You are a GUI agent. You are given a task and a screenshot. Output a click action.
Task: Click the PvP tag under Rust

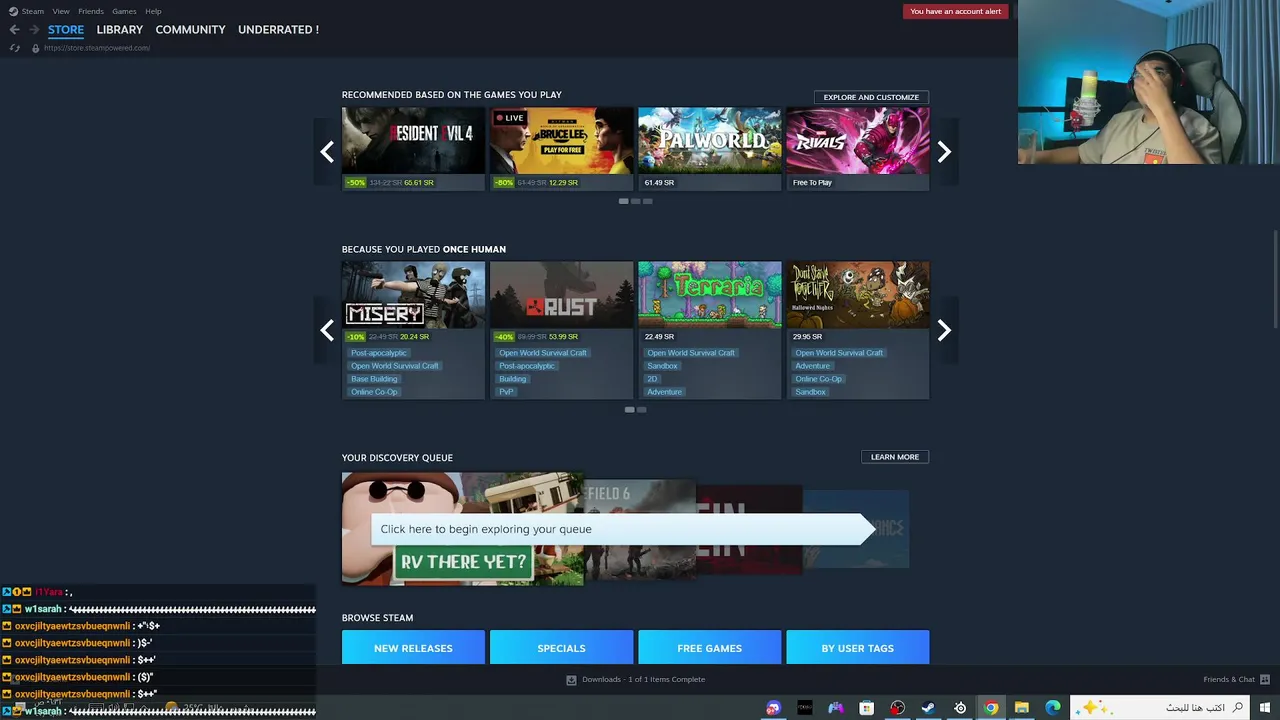tap(506, 392)
